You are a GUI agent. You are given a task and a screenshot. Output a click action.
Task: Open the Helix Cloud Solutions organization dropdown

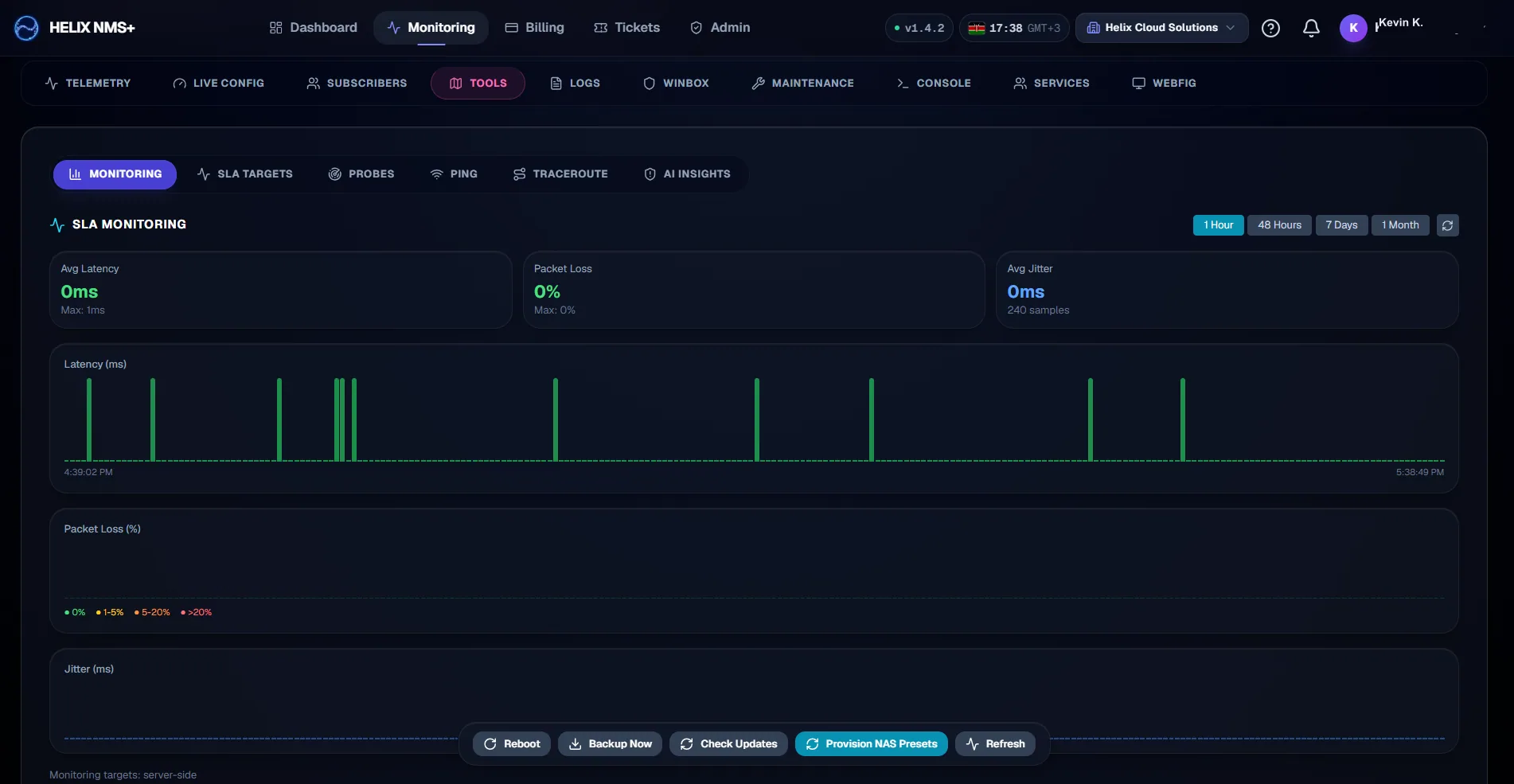coord(1161,28)
